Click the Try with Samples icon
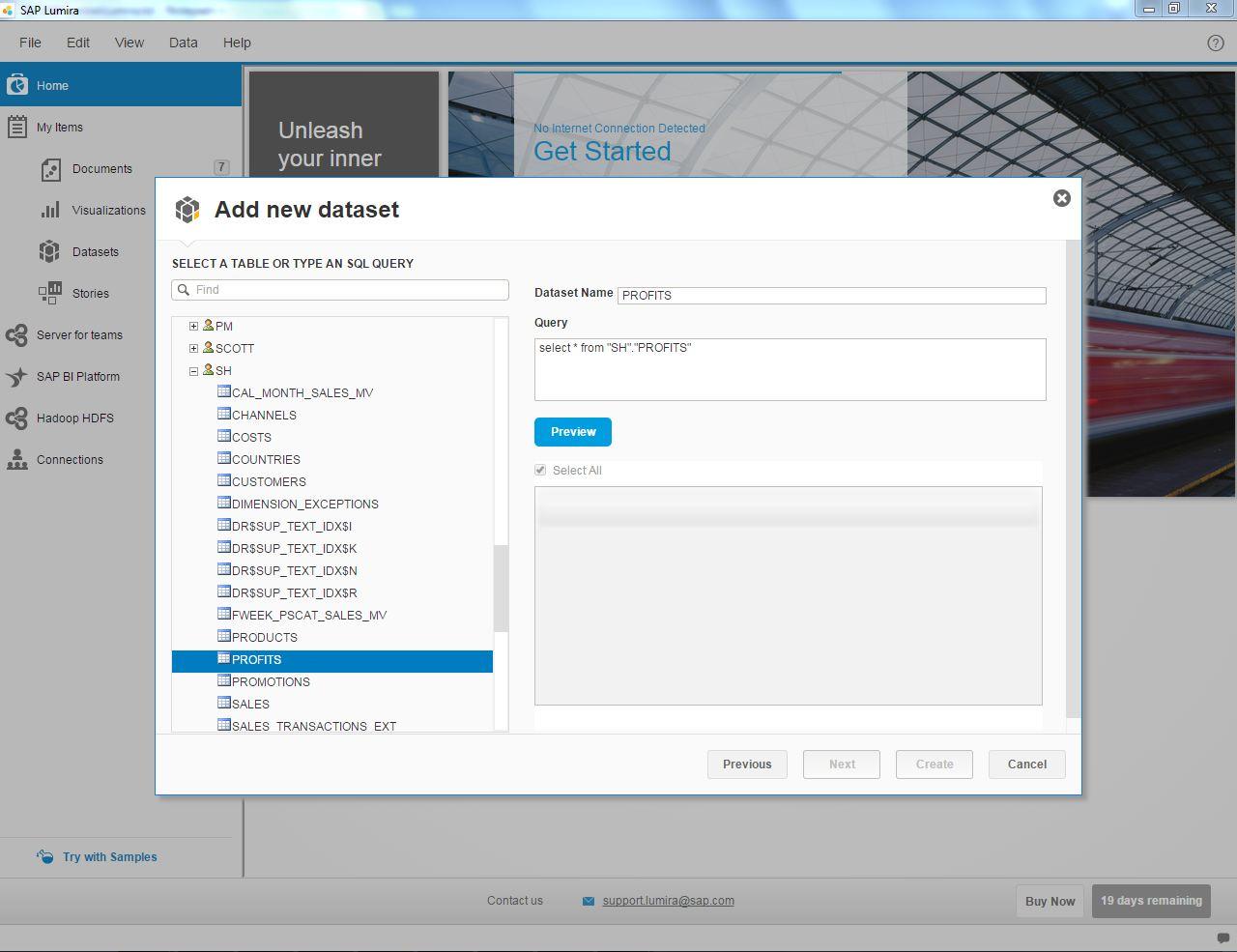This screenshot has width=1237, height=952. 45,856
